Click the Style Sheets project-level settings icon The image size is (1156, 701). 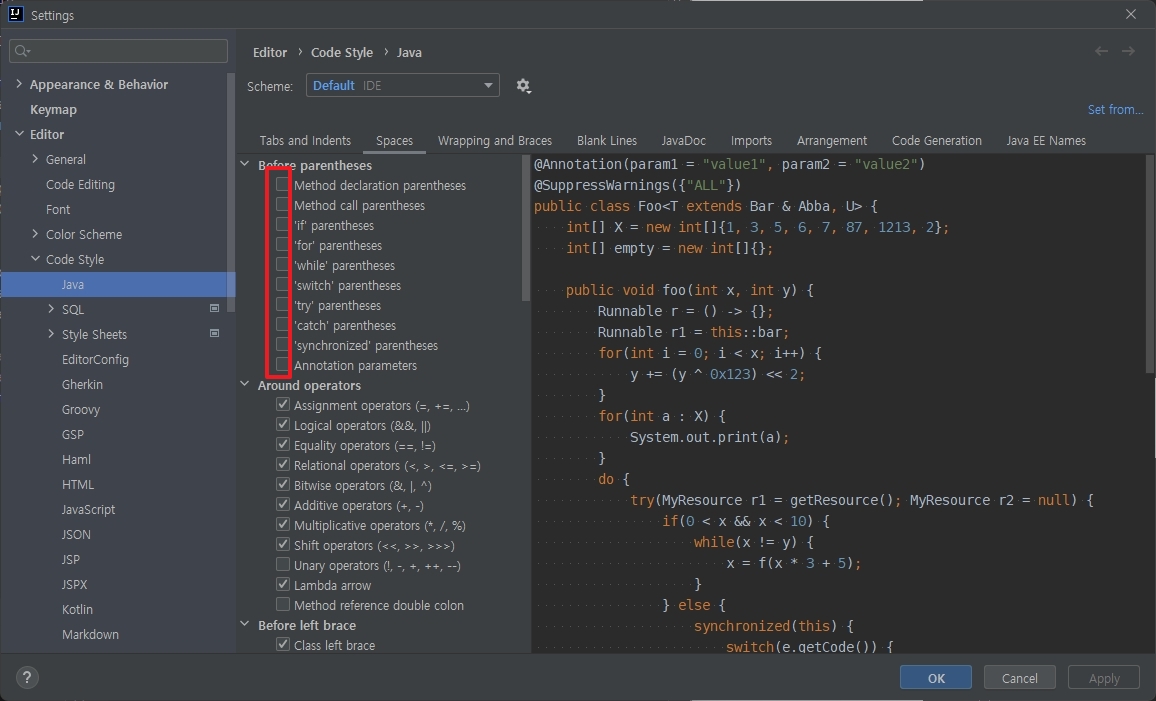215,333
